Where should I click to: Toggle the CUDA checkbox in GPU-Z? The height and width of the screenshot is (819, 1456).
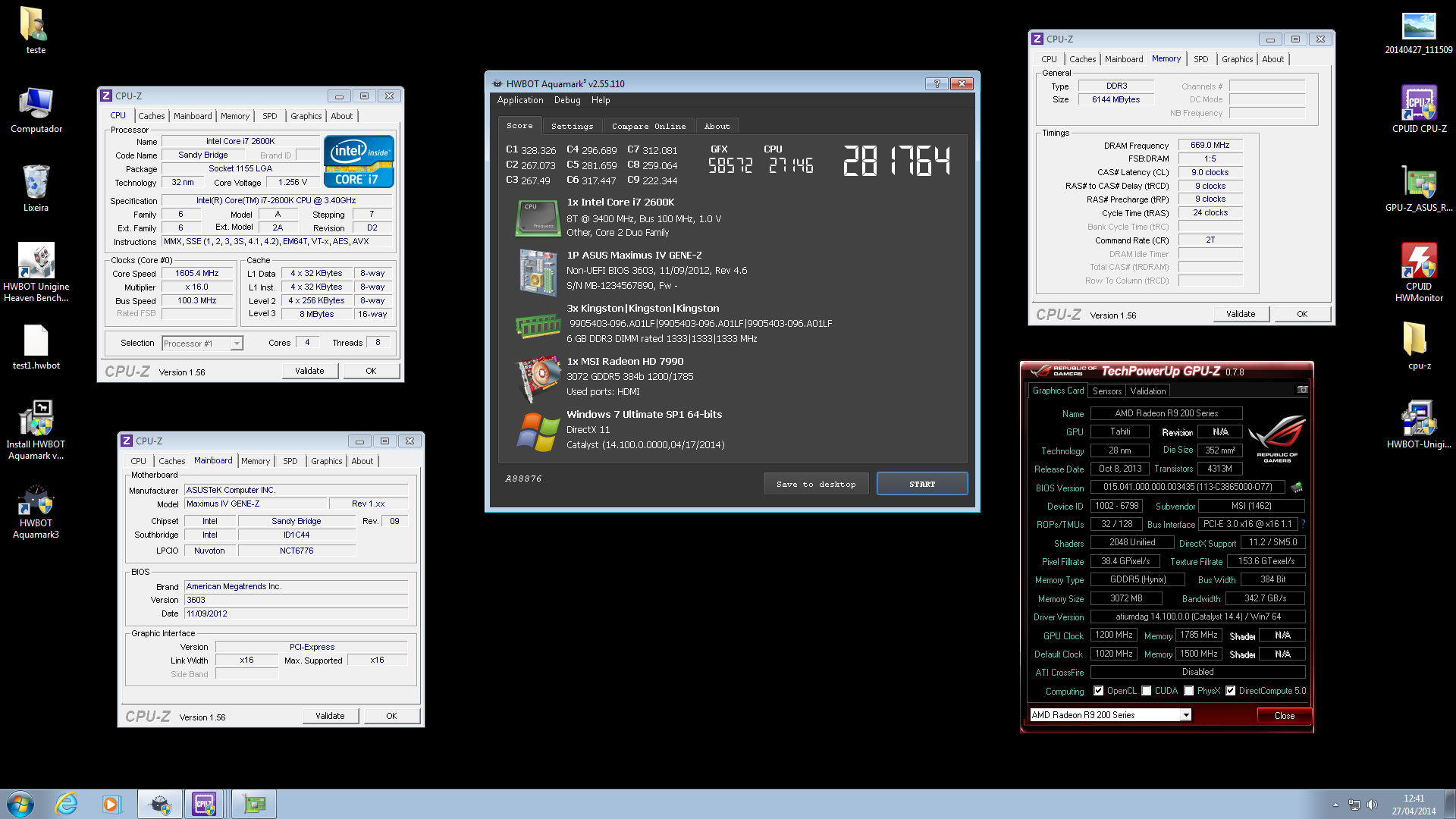point(1147,691)
